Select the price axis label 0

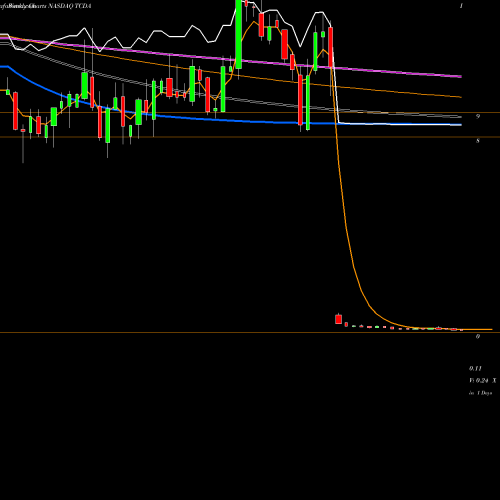coord(478,336)
